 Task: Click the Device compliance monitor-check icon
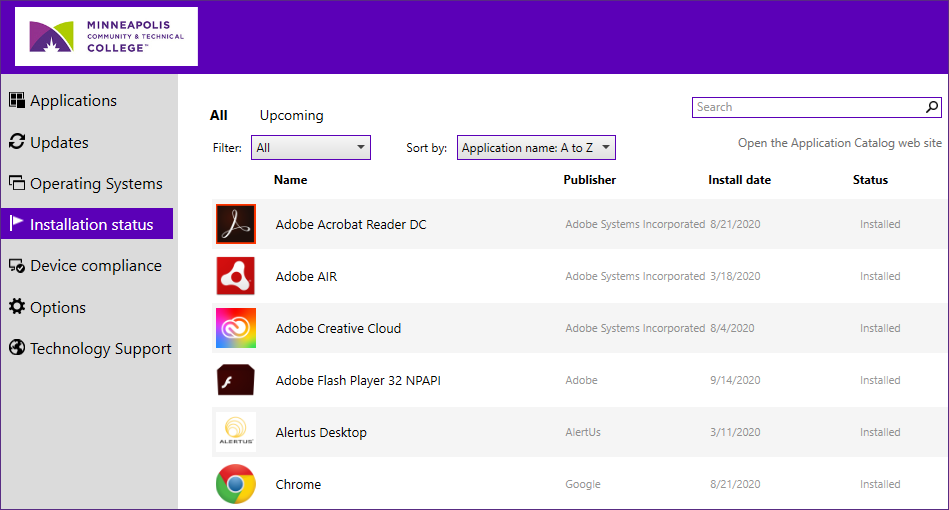pos(17,265)
